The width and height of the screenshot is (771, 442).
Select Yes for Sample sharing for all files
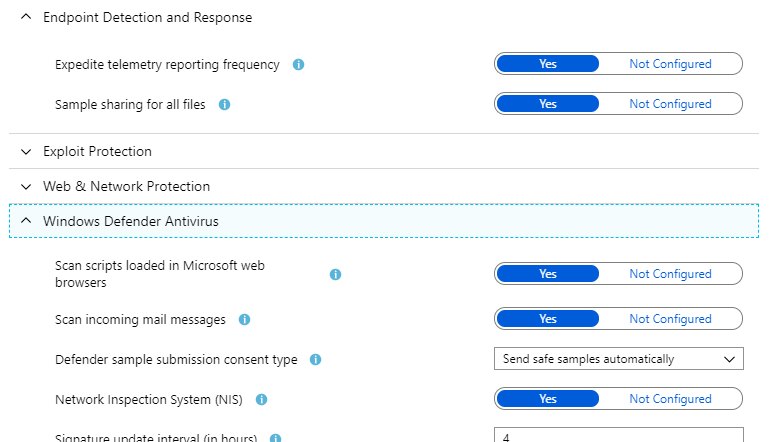[x=548, y=104]
